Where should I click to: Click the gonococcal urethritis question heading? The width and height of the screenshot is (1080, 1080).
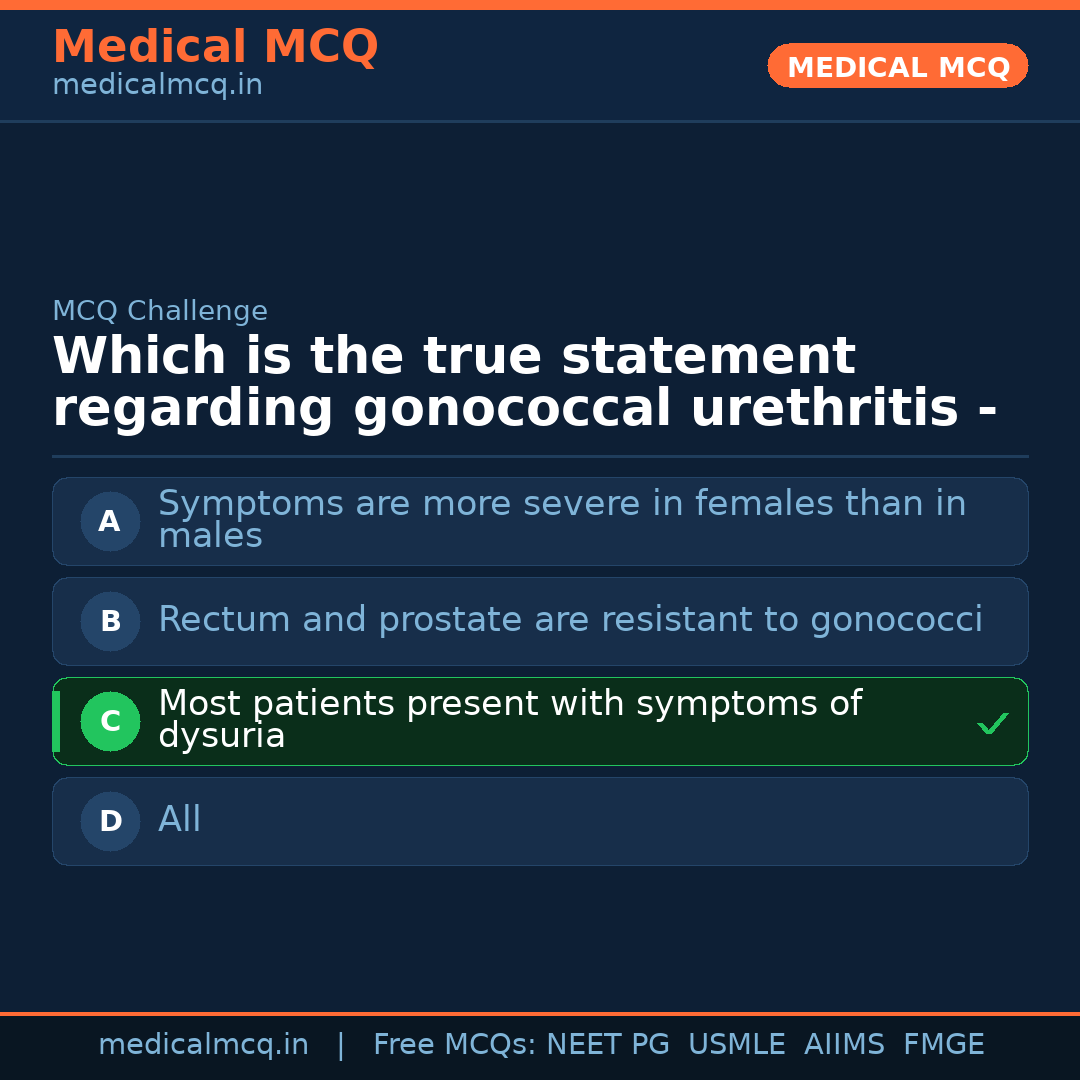[524, 383]
